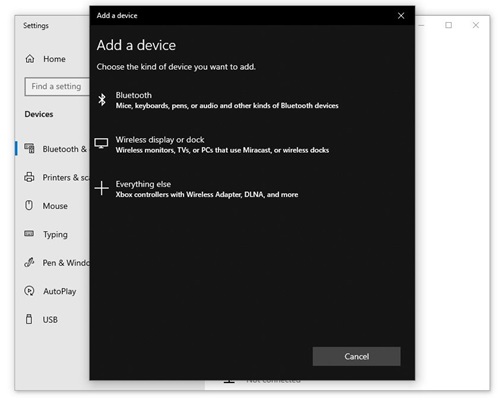Viewport: 500px width, 403px height.
Task: Click the Bluetooth & devices sidebar icon
Action: (x=29, y=148)
